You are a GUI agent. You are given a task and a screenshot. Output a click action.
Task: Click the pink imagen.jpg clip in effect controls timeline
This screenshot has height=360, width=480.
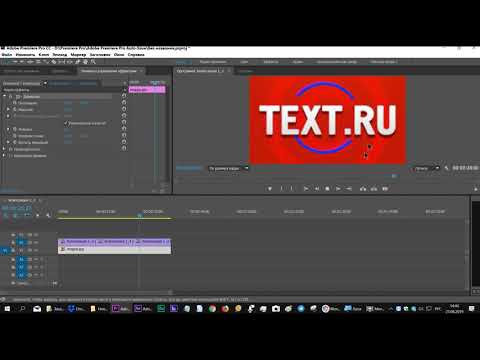point(147,90)
